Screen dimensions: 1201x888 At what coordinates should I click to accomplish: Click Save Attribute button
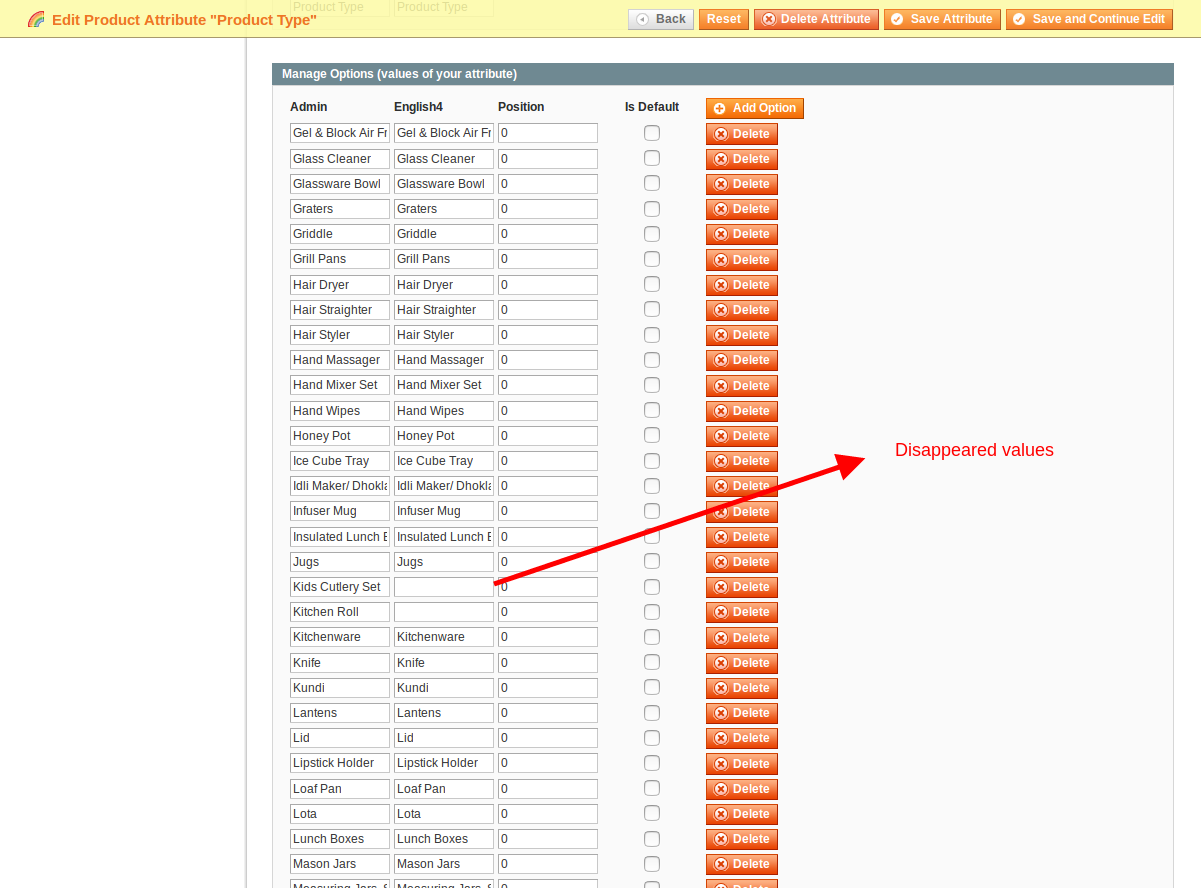pos(941,19)
